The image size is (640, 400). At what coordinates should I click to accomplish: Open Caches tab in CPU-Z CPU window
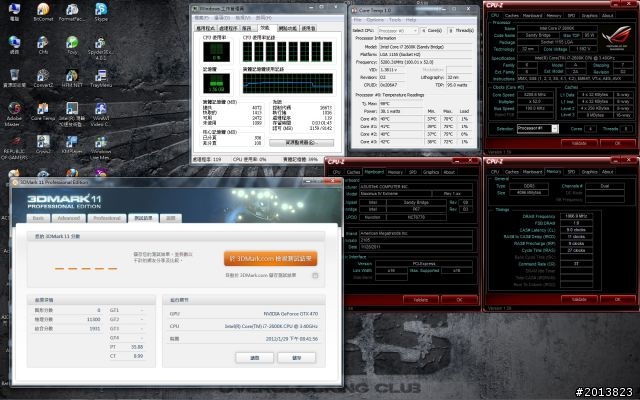point(511,16)
